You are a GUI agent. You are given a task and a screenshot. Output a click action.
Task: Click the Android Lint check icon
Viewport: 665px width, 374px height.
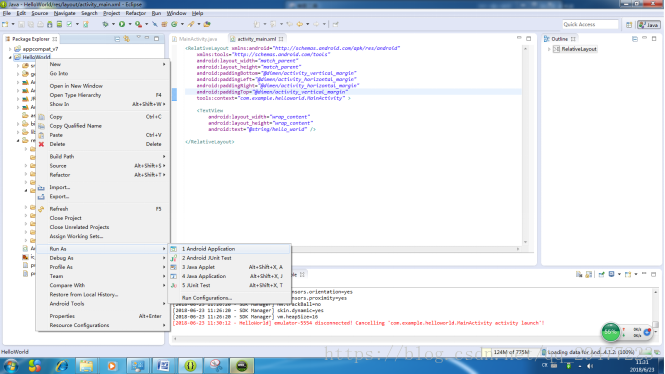(x=69, y=25)
